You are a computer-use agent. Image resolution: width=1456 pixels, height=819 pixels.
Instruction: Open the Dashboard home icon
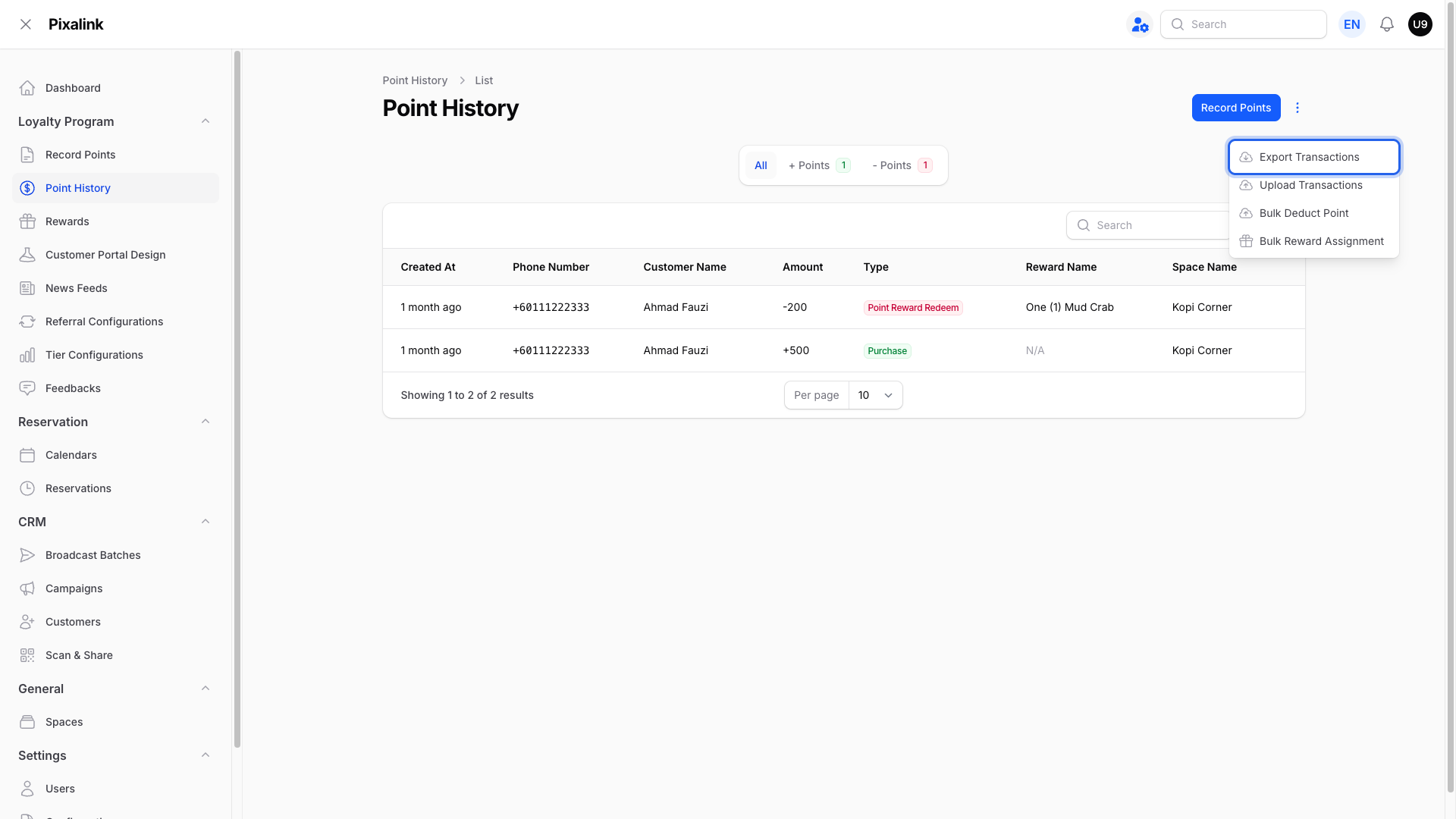coord(27,88)
